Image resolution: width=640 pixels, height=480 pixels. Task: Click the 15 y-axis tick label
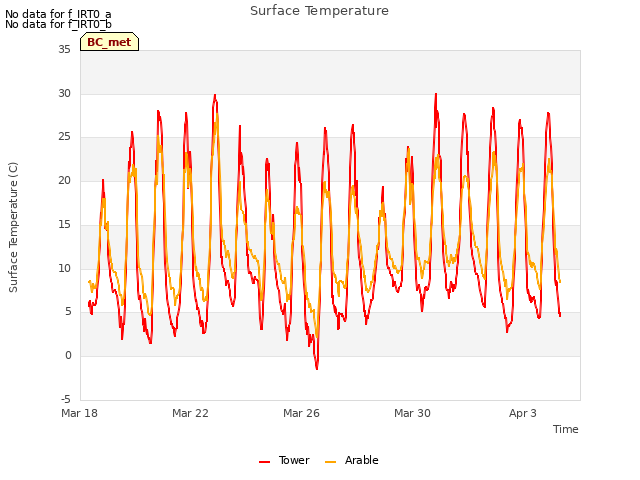pos(64,224)
